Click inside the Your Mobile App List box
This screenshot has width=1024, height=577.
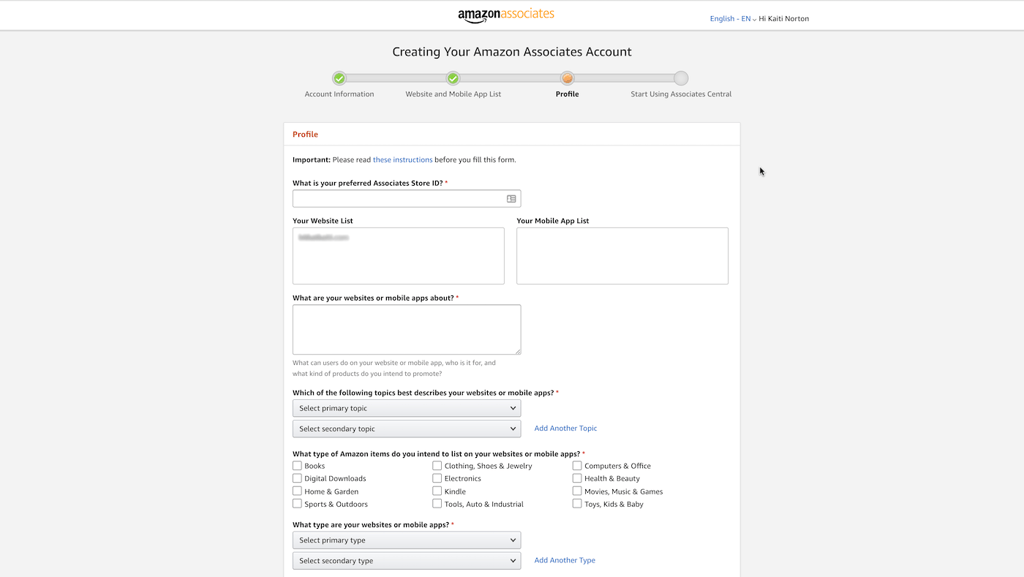coord(622,256)
